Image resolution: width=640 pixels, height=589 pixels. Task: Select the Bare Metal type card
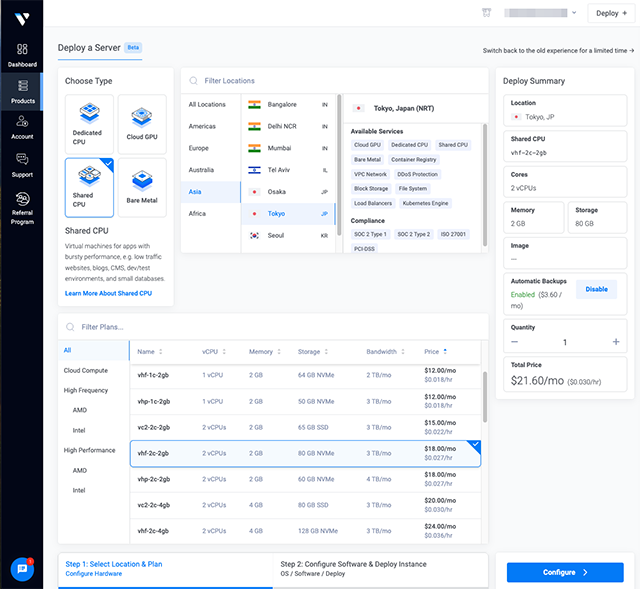(x=142, y=187)
